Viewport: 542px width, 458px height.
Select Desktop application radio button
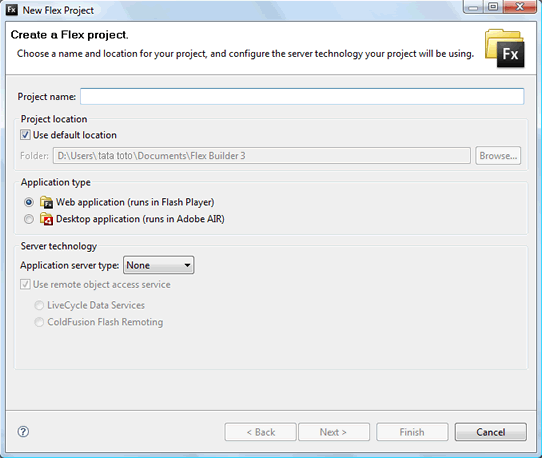coord(29,219)
